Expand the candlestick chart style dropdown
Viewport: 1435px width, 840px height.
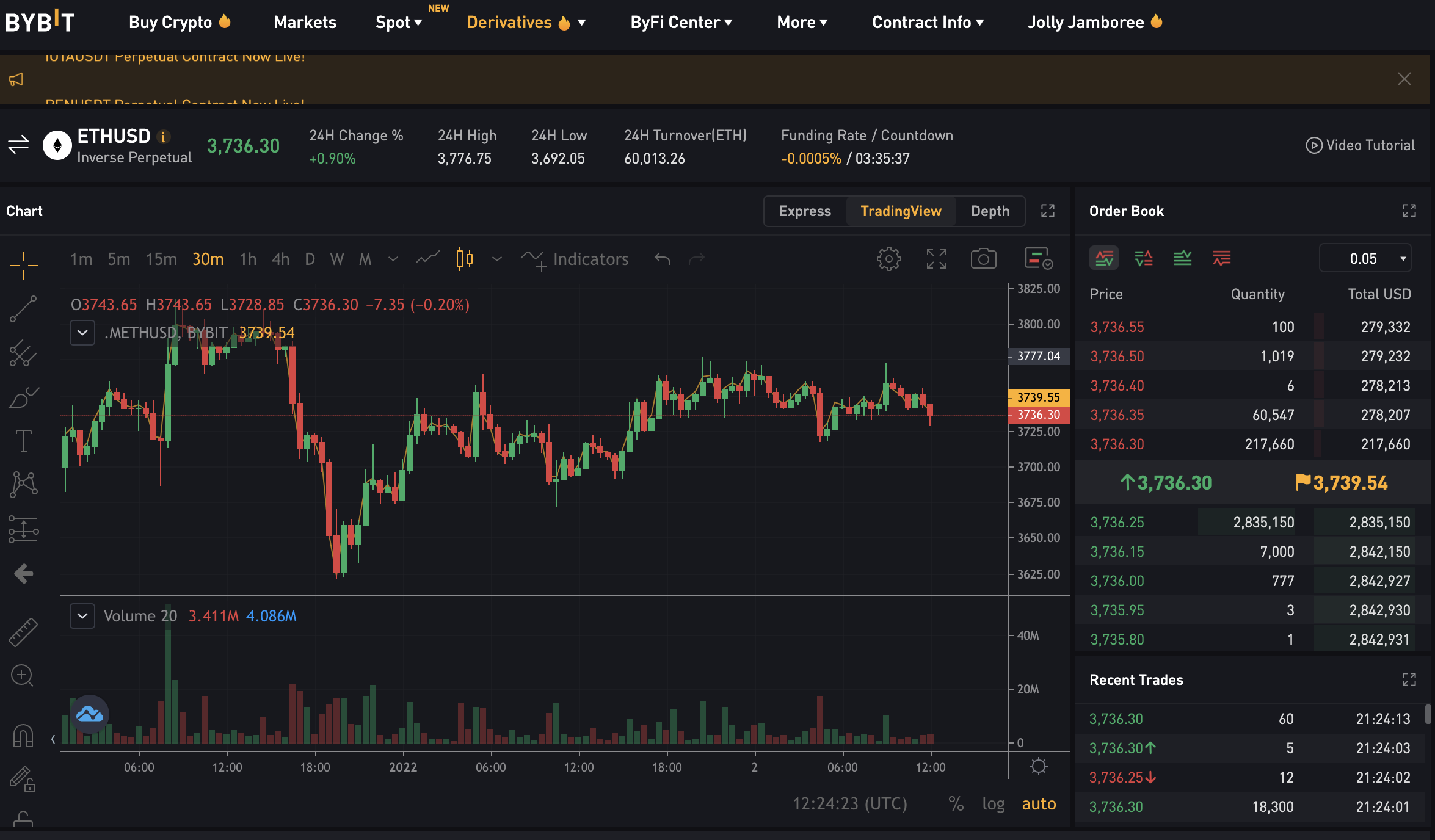(x=497, y=259)
